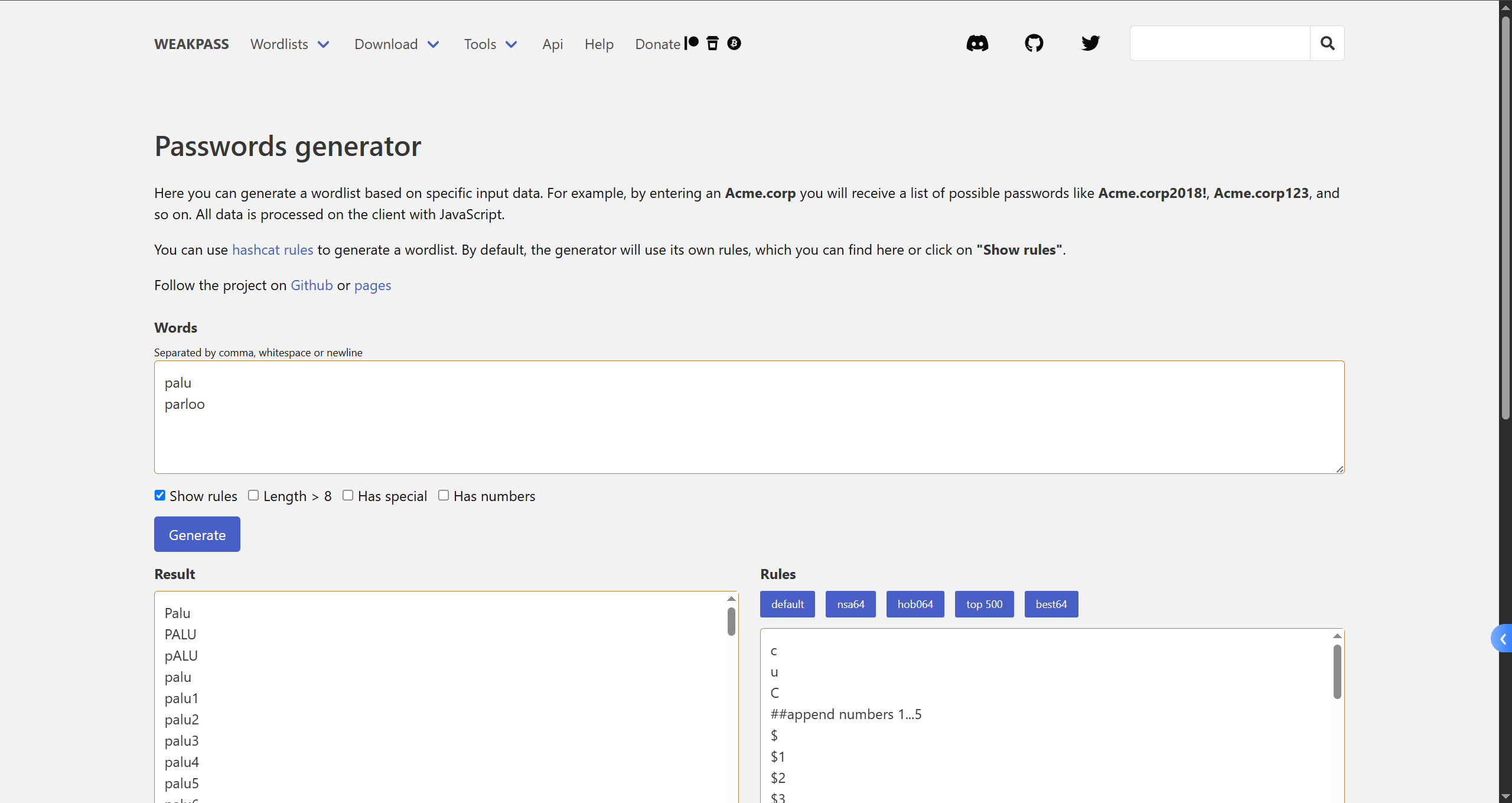
Task: Click the Generate button
Action: click(x=197, y=534)
